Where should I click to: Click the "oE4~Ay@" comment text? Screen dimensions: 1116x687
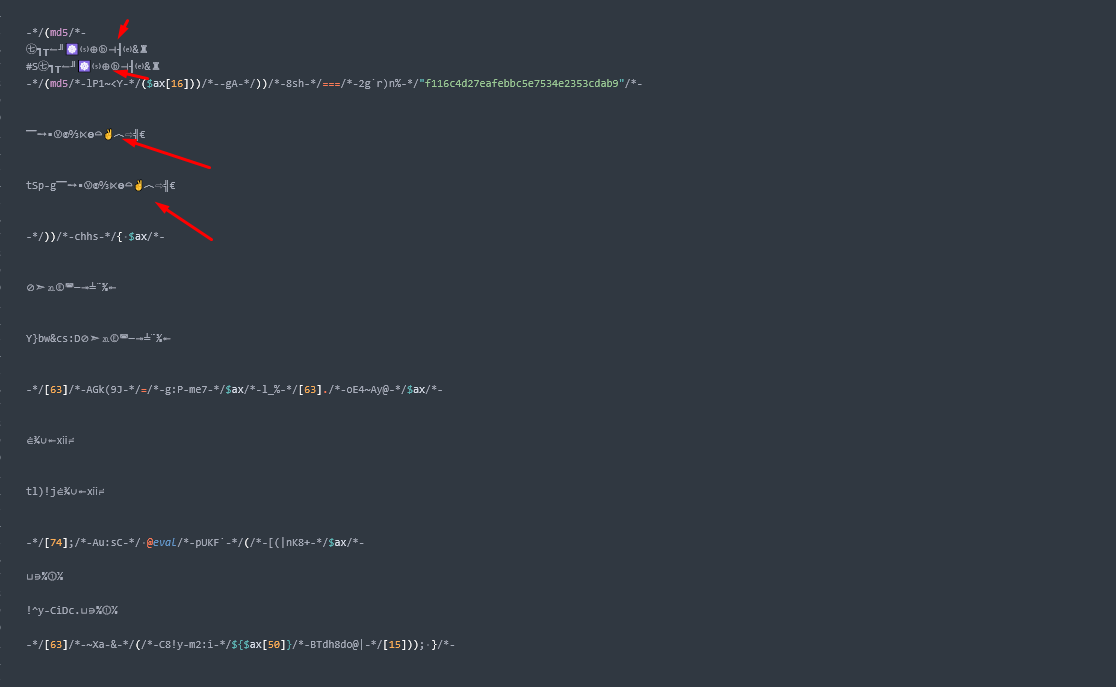pyautogui.click(x=367, y=389)
